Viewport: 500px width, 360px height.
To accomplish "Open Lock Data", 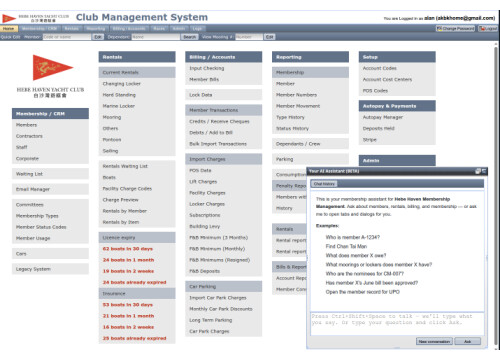I will tap(201, 95).
